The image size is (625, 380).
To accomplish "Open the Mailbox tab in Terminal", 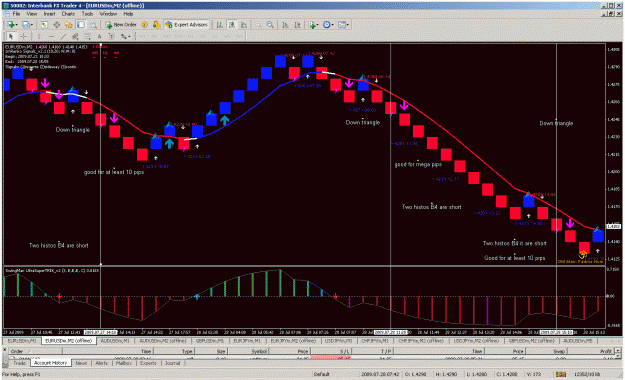I will pos(124,363).
